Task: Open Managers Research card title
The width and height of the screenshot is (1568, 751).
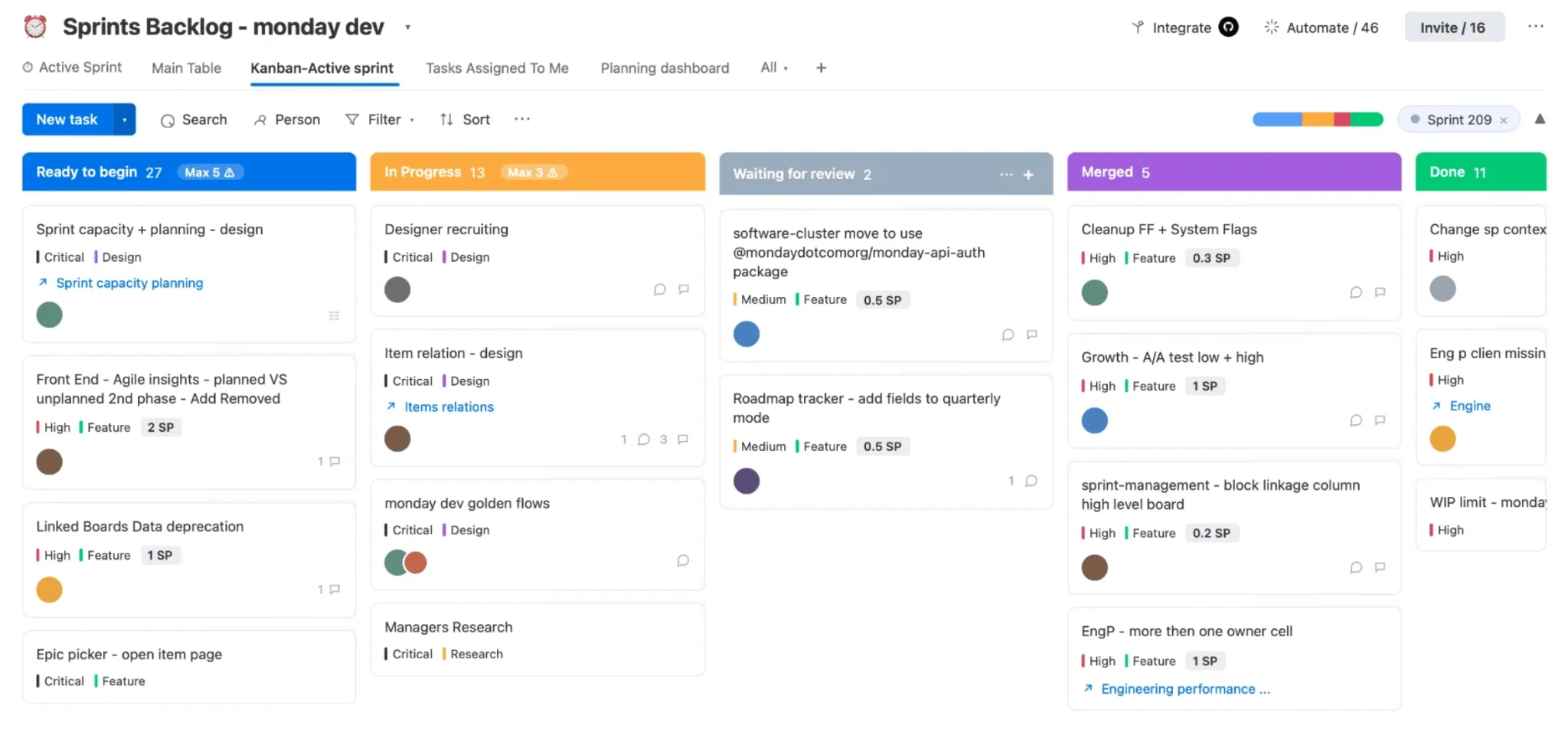Action: click(x=449, y=627)
